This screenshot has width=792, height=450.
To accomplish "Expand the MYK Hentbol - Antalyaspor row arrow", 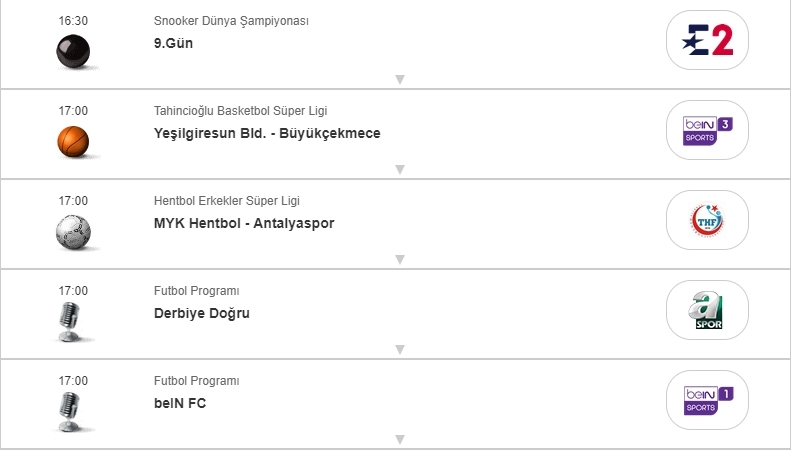I will pyautogui.click(x=399, y=259).
